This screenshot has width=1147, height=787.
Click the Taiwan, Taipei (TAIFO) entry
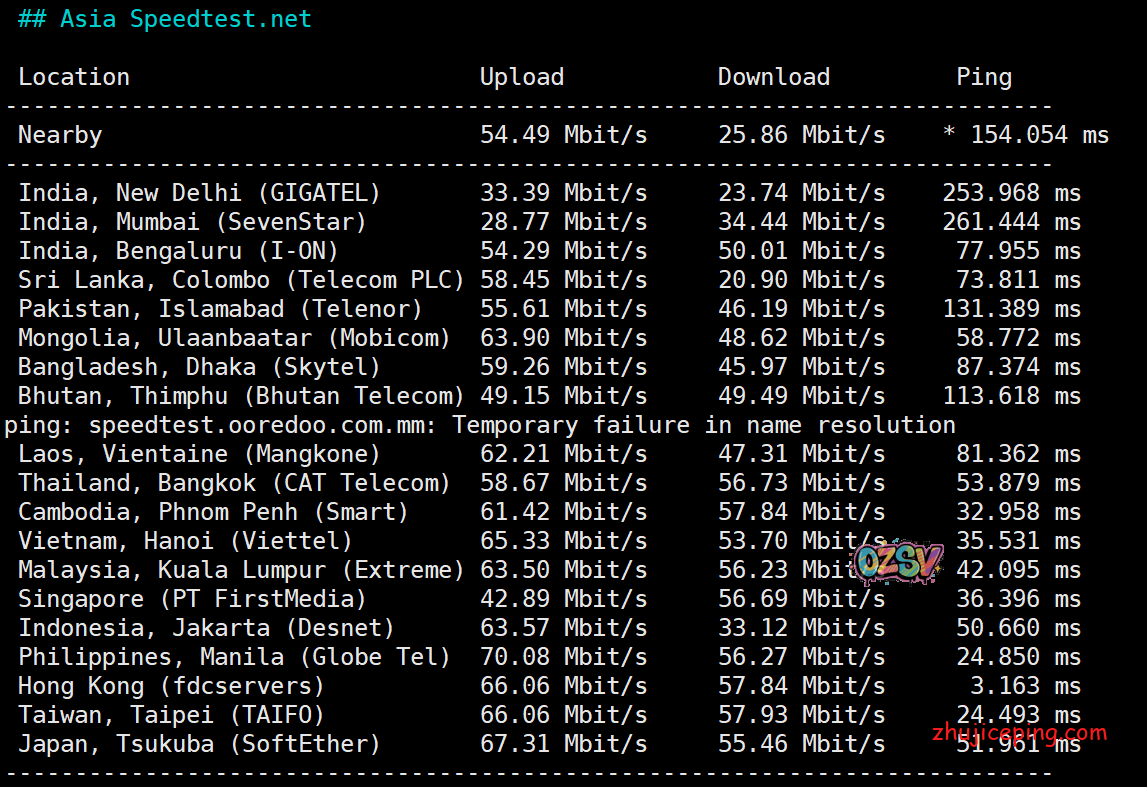171,715
